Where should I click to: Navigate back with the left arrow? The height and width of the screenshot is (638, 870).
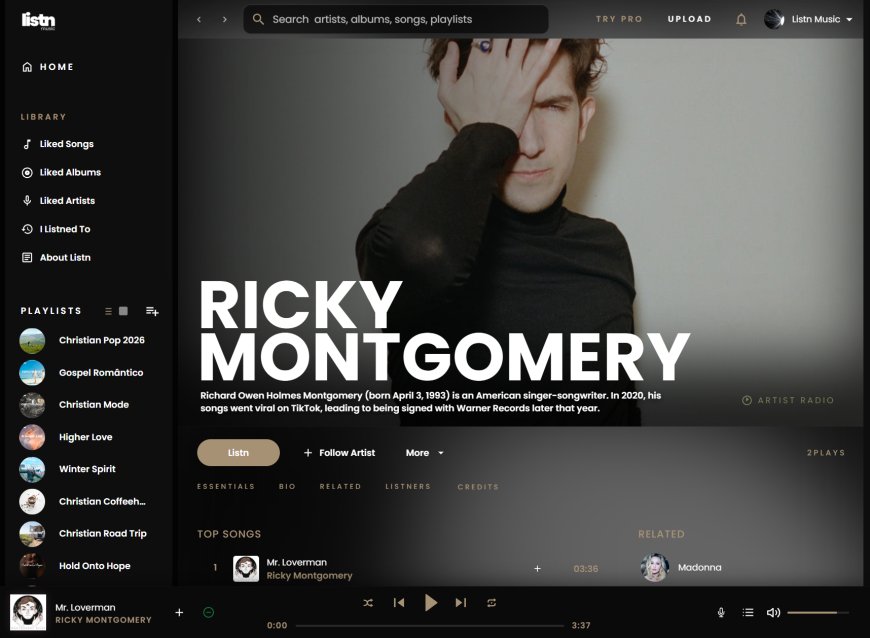(x=199, y=19)
